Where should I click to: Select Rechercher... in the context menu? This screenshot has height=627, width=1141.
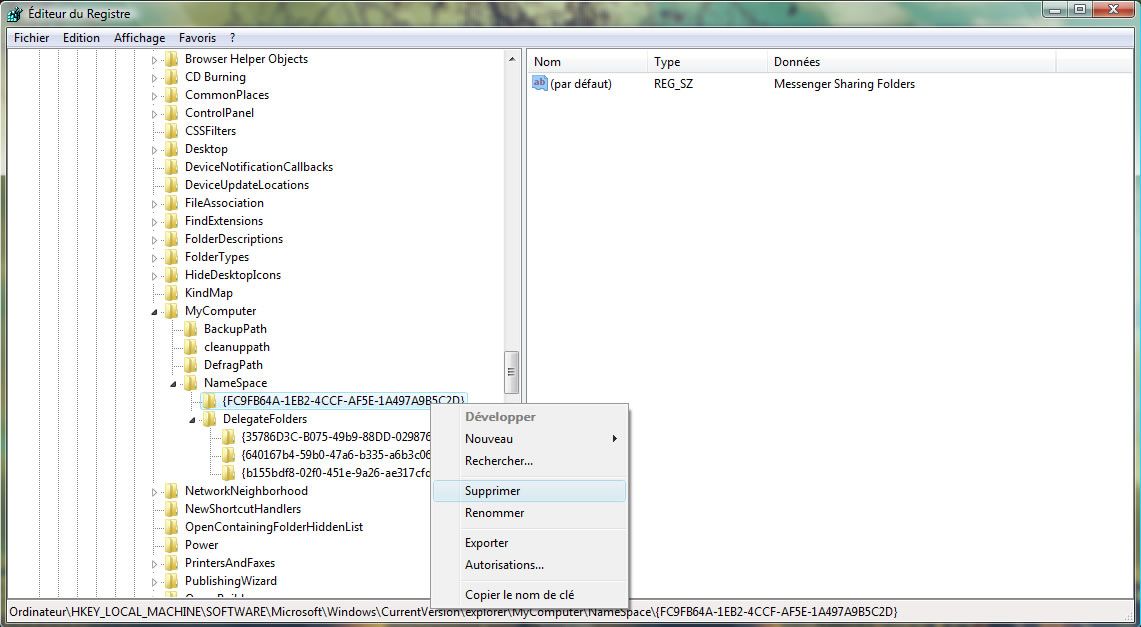tap(529, 460)
